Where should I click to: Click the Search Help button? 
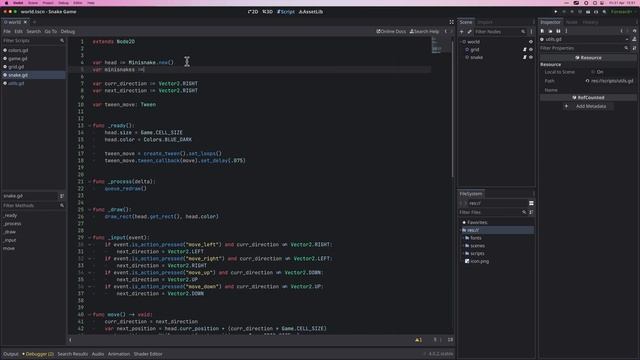[424, 31]
